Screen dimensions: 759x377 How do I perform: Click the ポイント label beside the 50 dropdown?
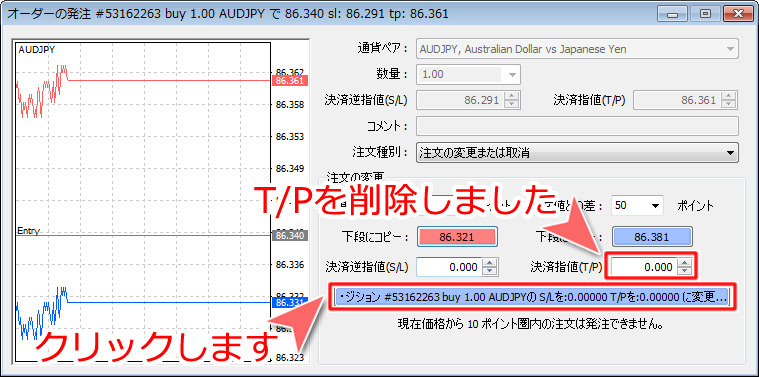696,206
